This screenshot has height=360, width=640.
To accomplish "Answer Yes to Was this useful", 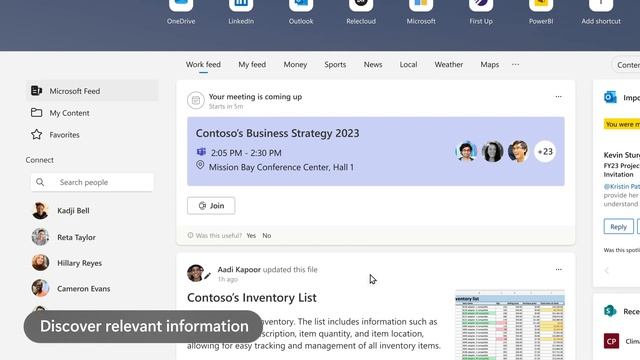I will pyautogui.click(x=251, y=236).
